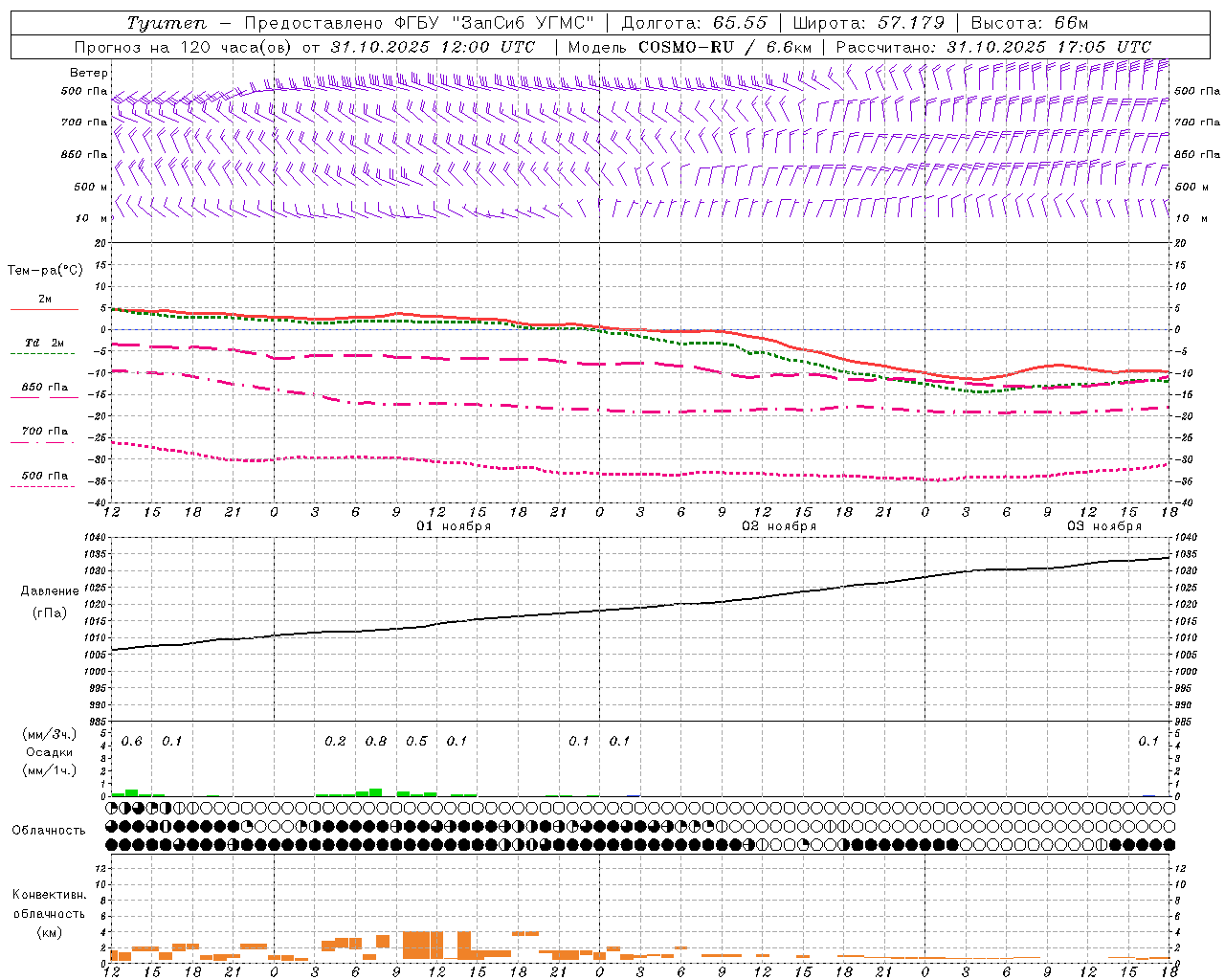This screenshot has height=980, width=1225.
Task: Click the "Ветер" wind panel label
Action: pos(89,73)
